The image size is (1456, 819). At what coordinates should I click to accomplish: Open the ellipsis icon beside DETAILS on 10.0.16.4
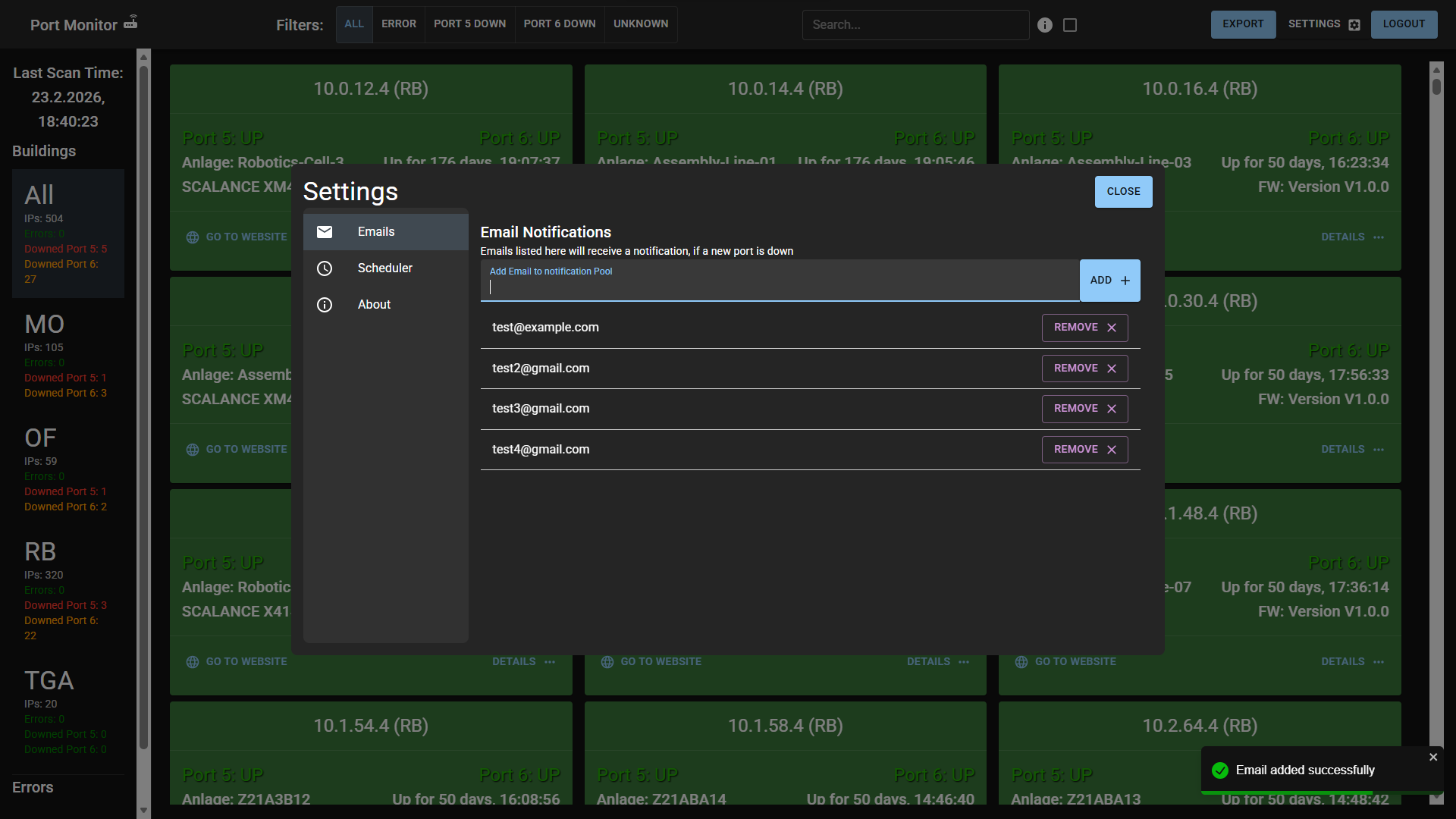1379,237
